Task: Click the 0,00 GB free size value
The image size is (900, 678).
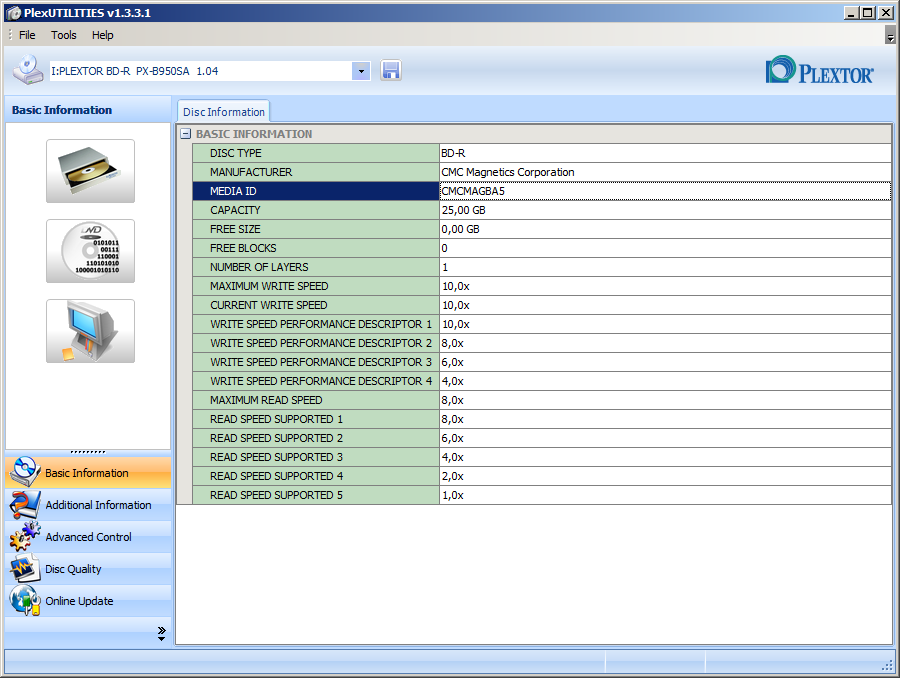Action: click(x=665, y=229)
